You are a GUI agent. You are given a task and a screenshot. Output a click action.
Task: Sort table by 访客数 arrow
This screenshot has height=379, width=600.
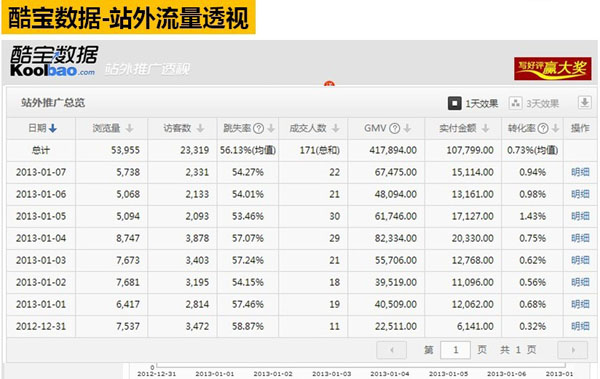[x=200, y=129]
